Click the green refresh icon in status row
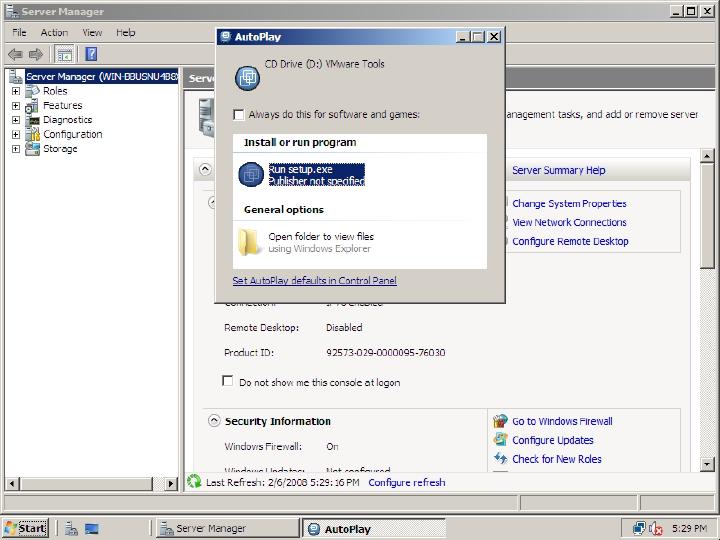This screenshot has height=540, width=720. (194, 481)
